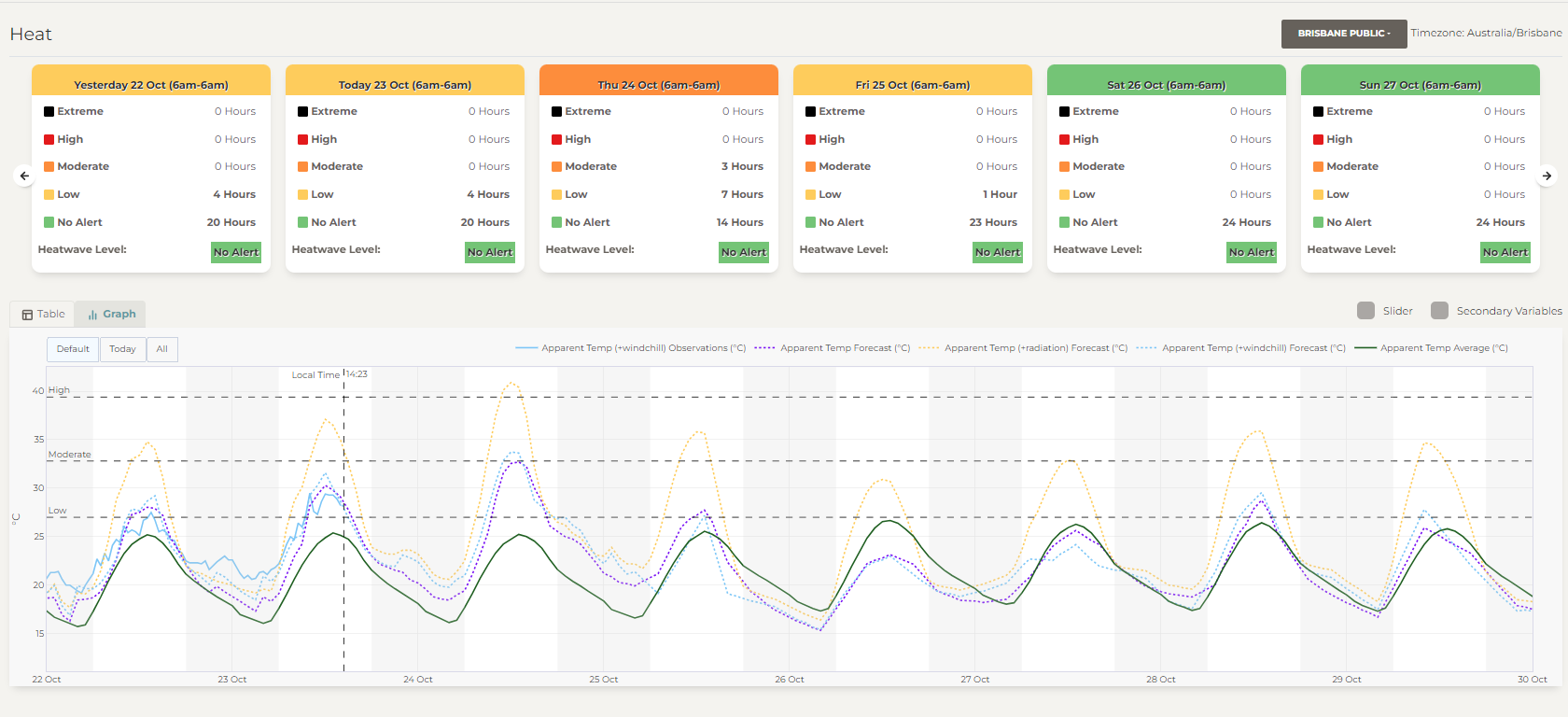Click the right arrow to show next days
The height and width of the screenshot is (717, 1568).
(x=1547, y=176)
